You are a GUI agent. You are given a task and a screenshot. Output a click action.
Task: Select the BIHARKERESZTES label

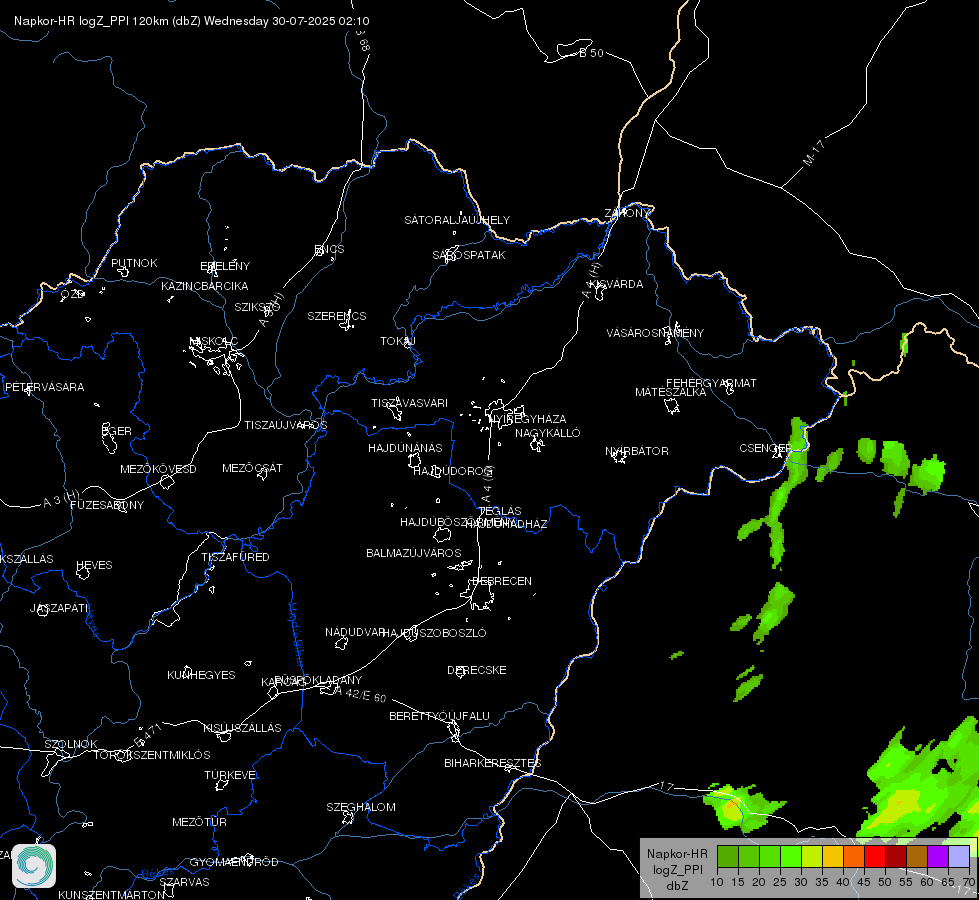[493, 763]
